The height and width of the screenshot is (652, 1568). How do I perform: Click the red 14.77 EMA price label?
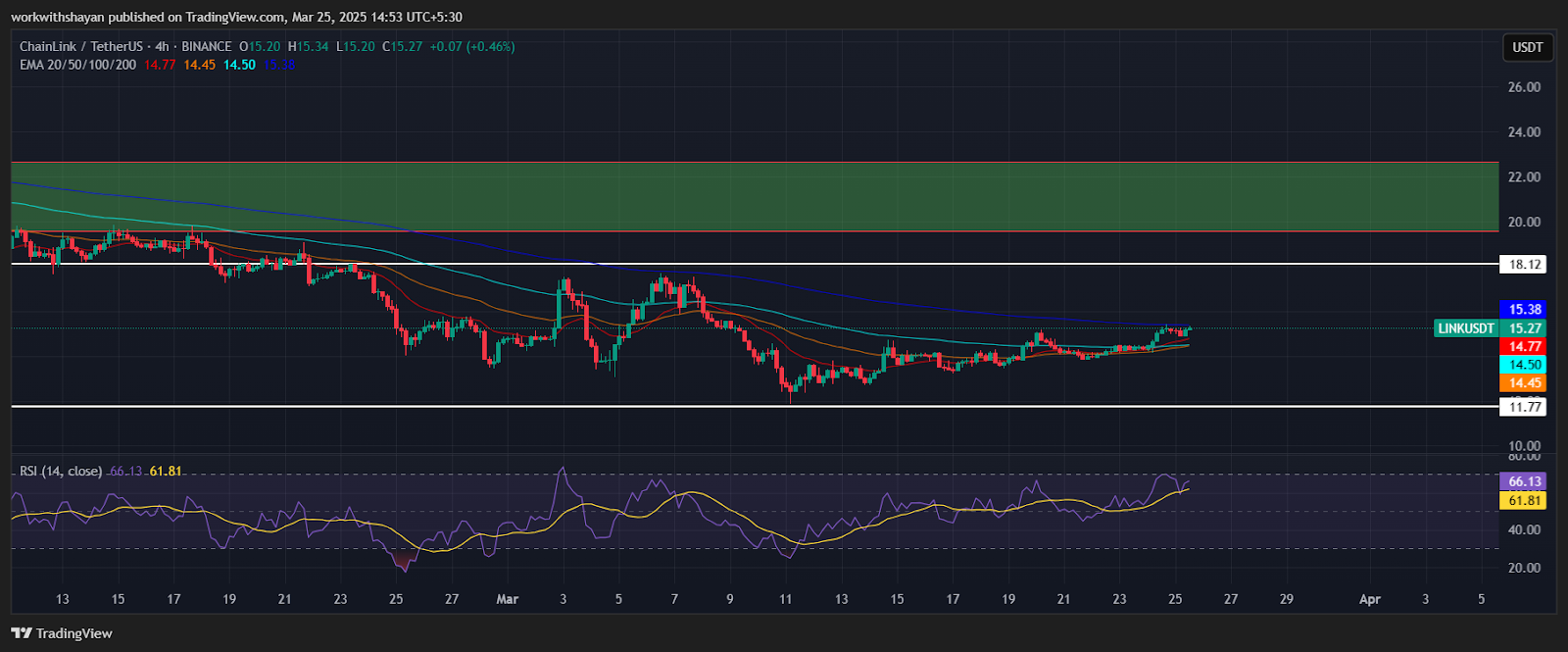pos(1524,347)
